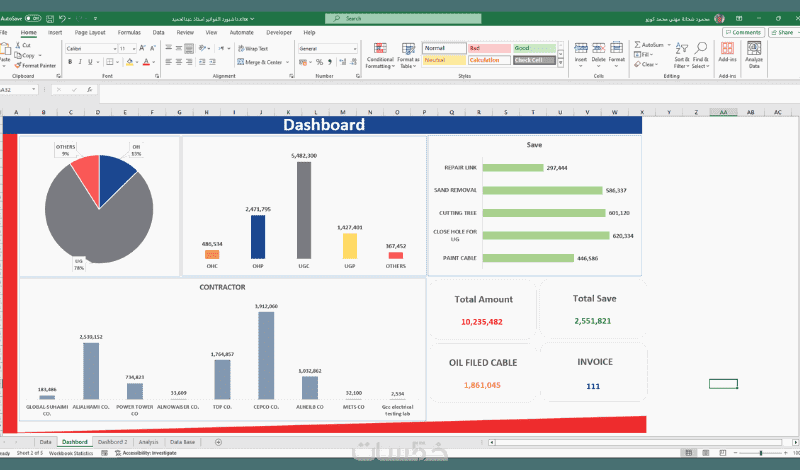
Task: Activate the Format Painter brush
Action: [x=18, y=65]
